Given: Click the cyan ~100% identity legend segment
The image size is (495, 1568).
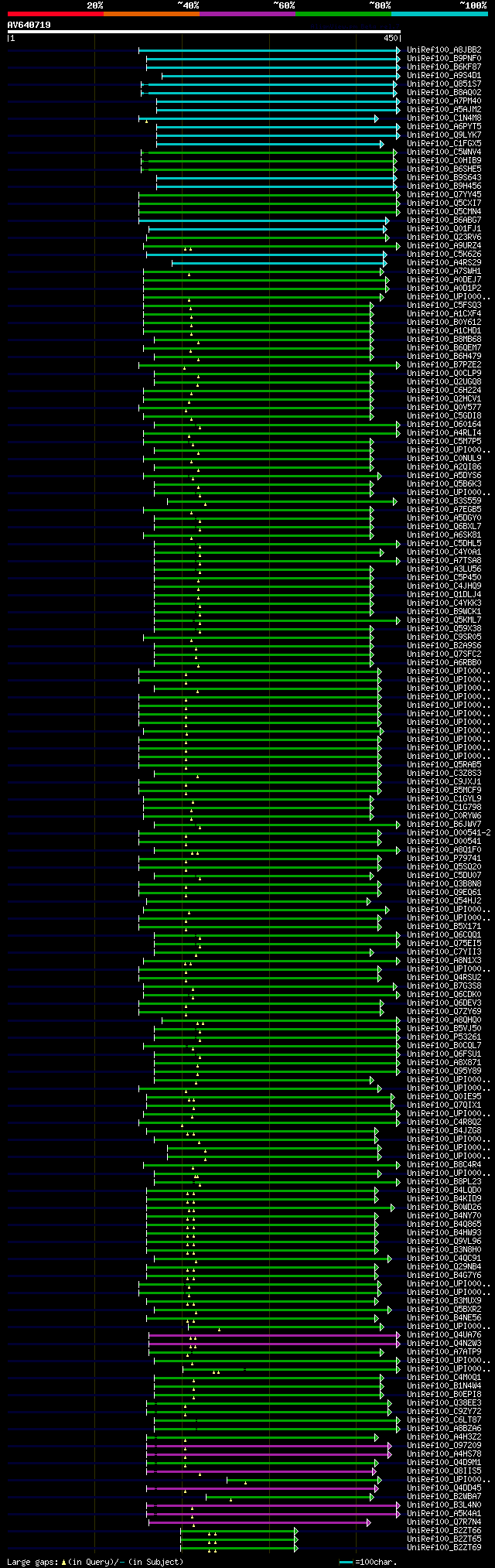Looking at the screenshot, I should pos(439,13).
